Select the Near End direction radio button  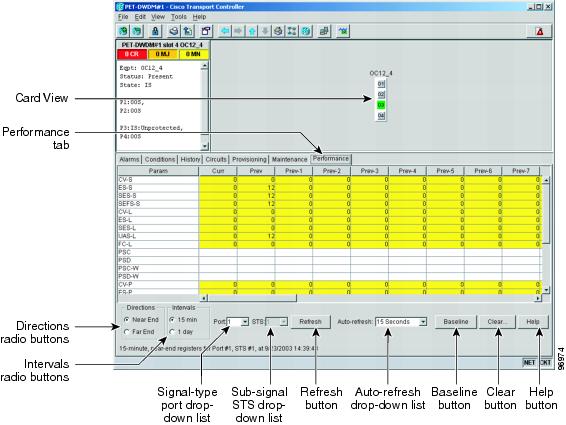click(127, 320)
